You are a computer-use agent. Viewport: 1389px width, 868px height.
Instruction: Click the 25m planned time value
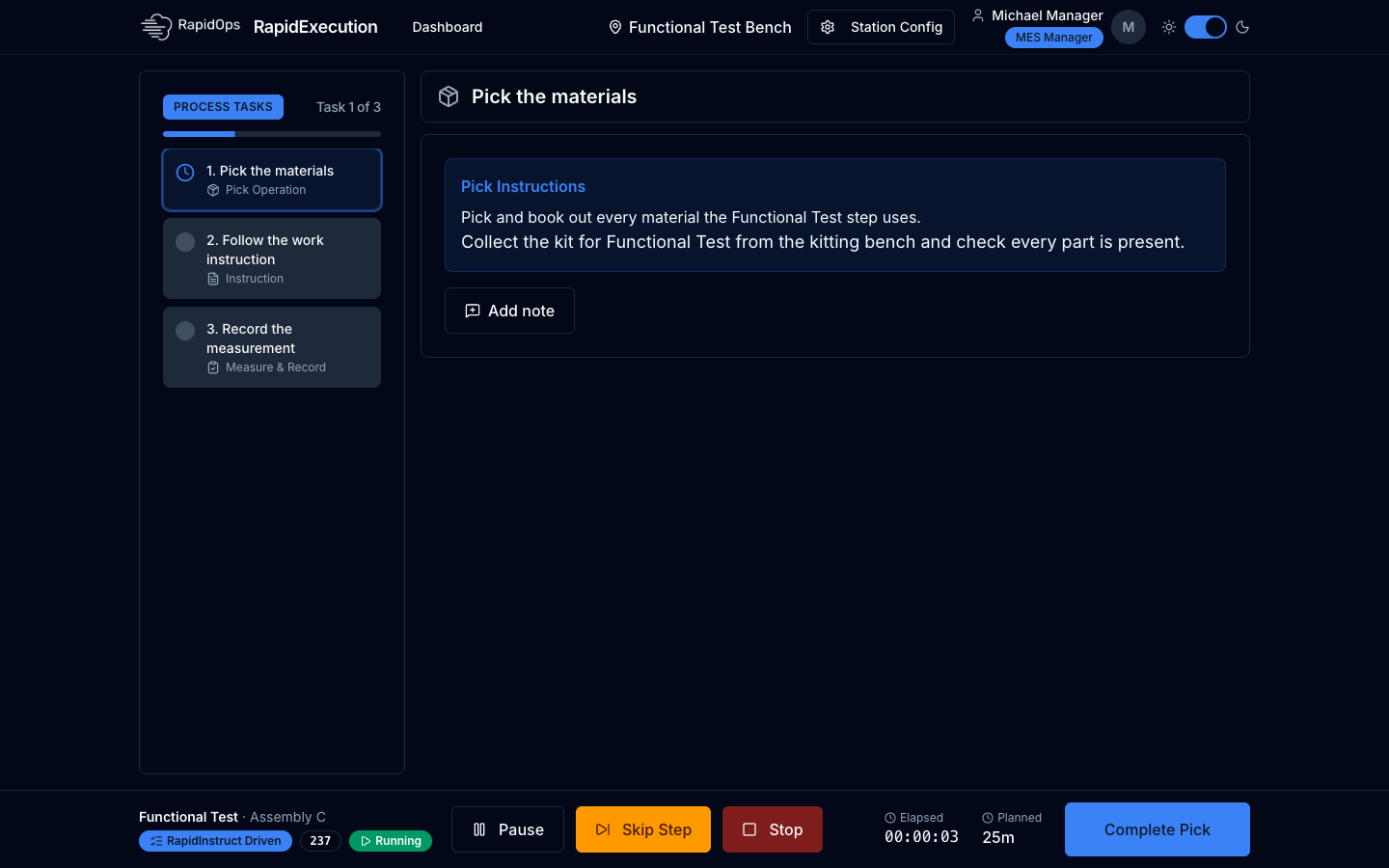click(x=998, y=837)
